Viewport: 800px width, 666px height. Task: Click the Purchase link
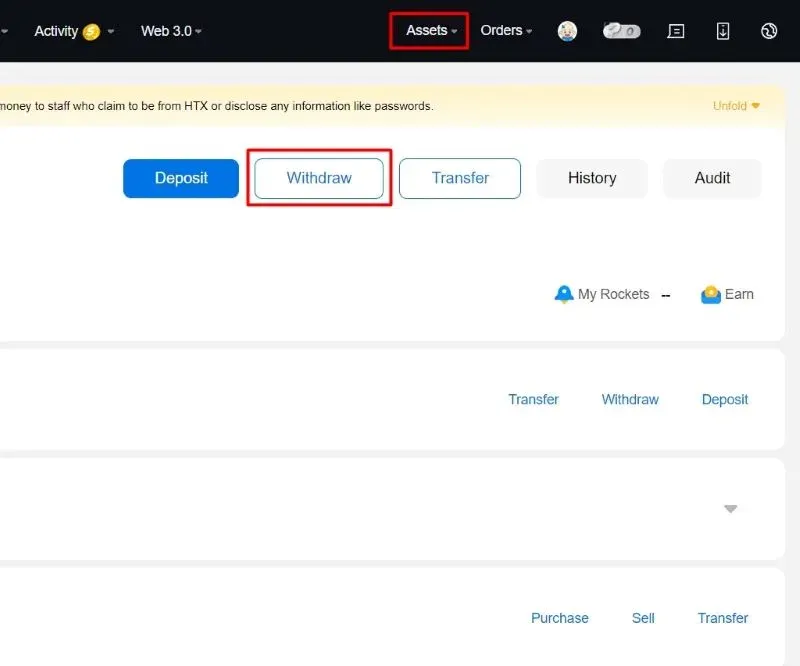[559, 618]
